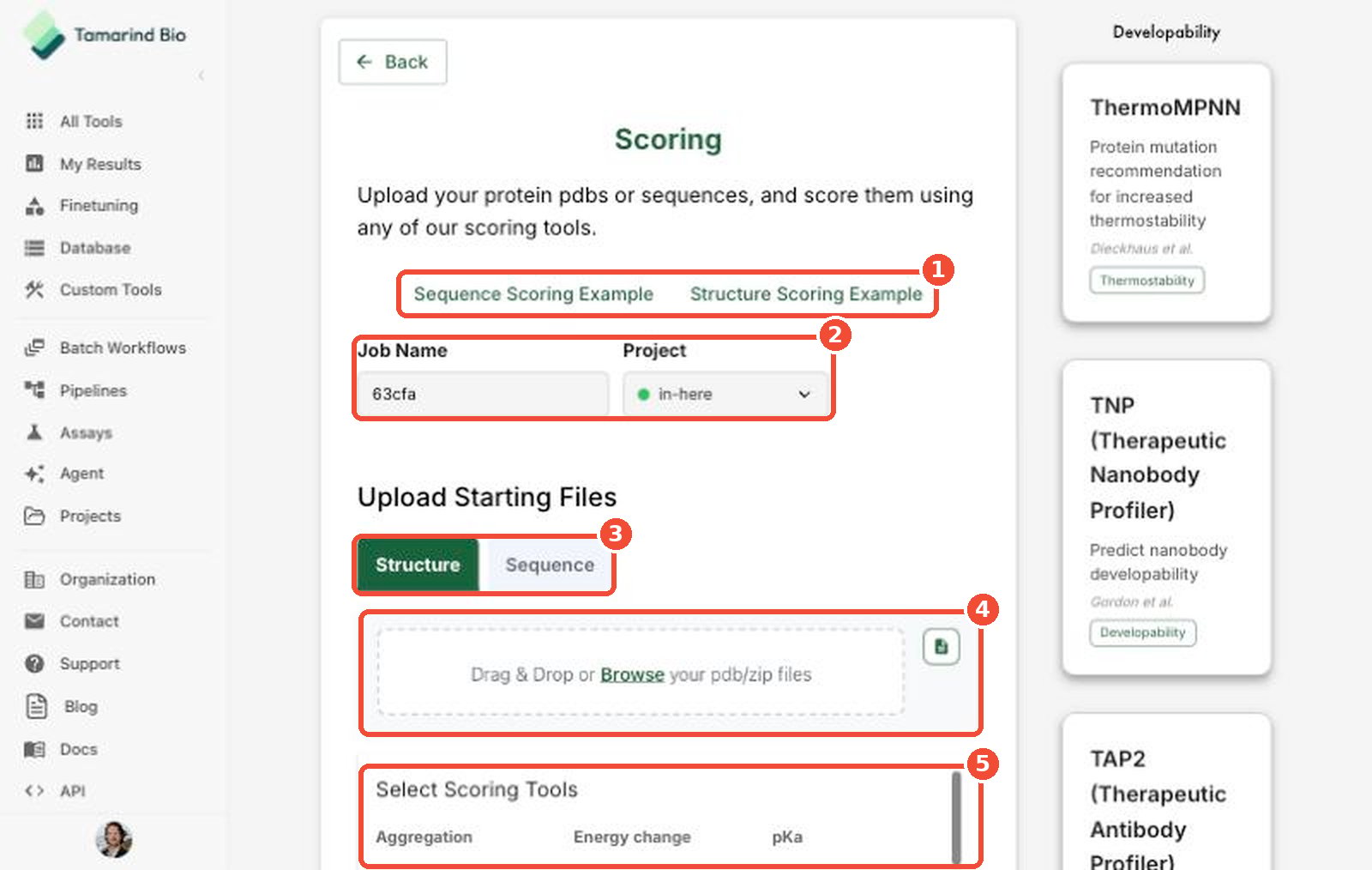The width and height of the screenshot is (1372, 870).
Task: Click the Energy change scoring category
Action: 632,837
